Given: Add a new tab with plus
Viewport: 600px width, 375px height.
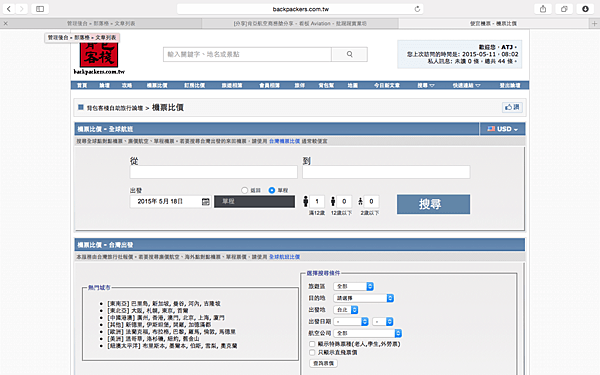Looking at the screenshot, I should pos(594,23).
